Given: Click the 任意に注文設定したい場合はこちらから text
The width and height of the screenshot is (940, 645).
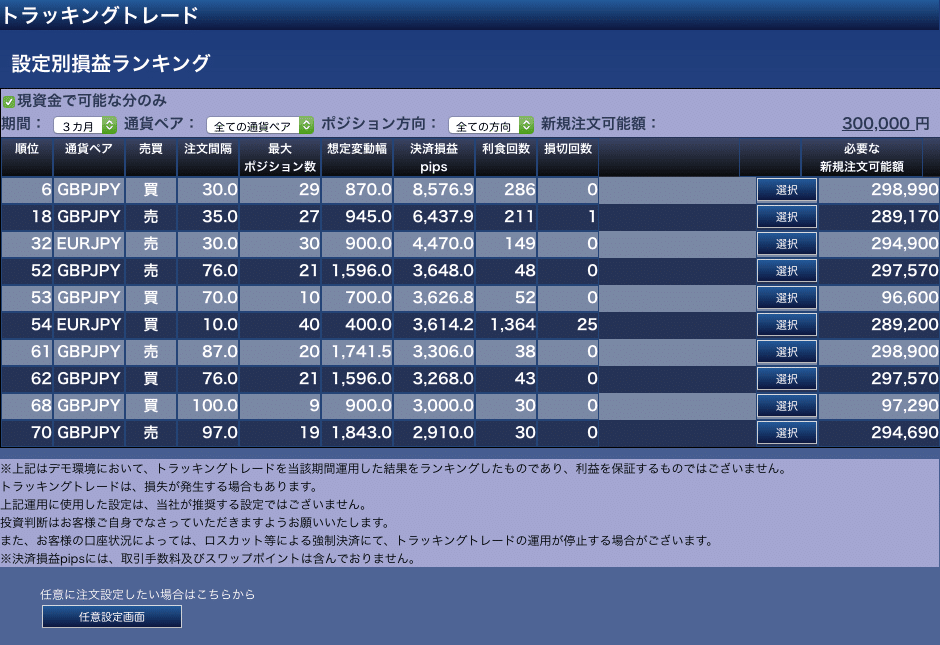Looking at the screenshot, I should tap(147, 594).
